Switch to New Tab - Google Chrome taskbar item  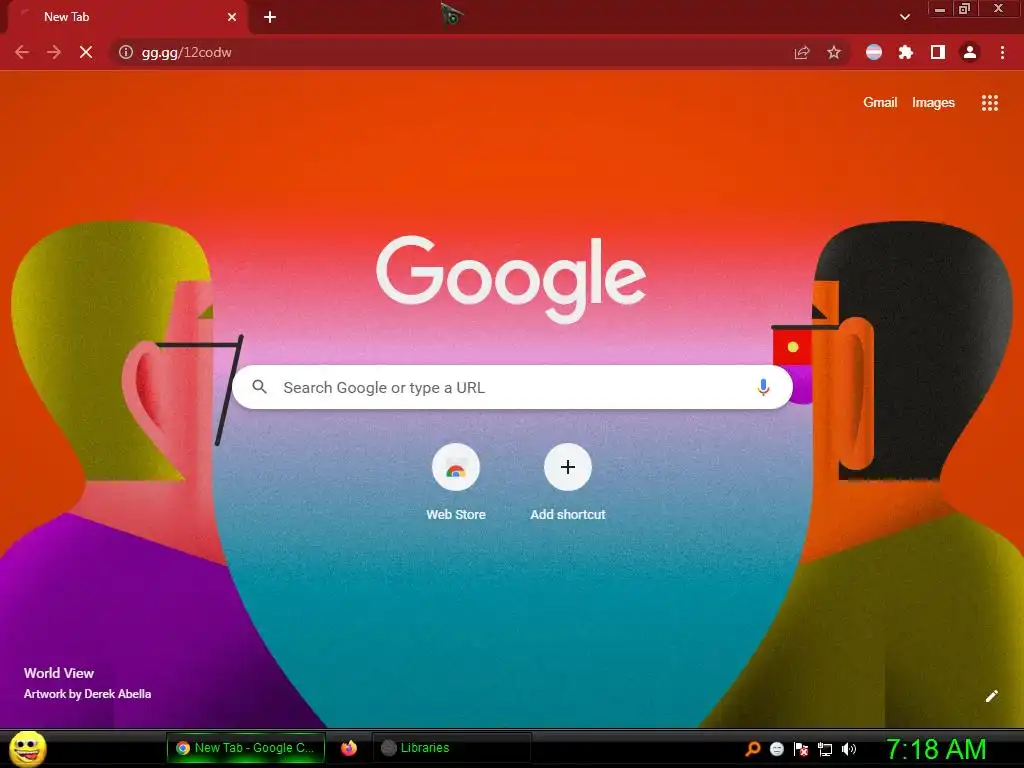tap(246, 748)
